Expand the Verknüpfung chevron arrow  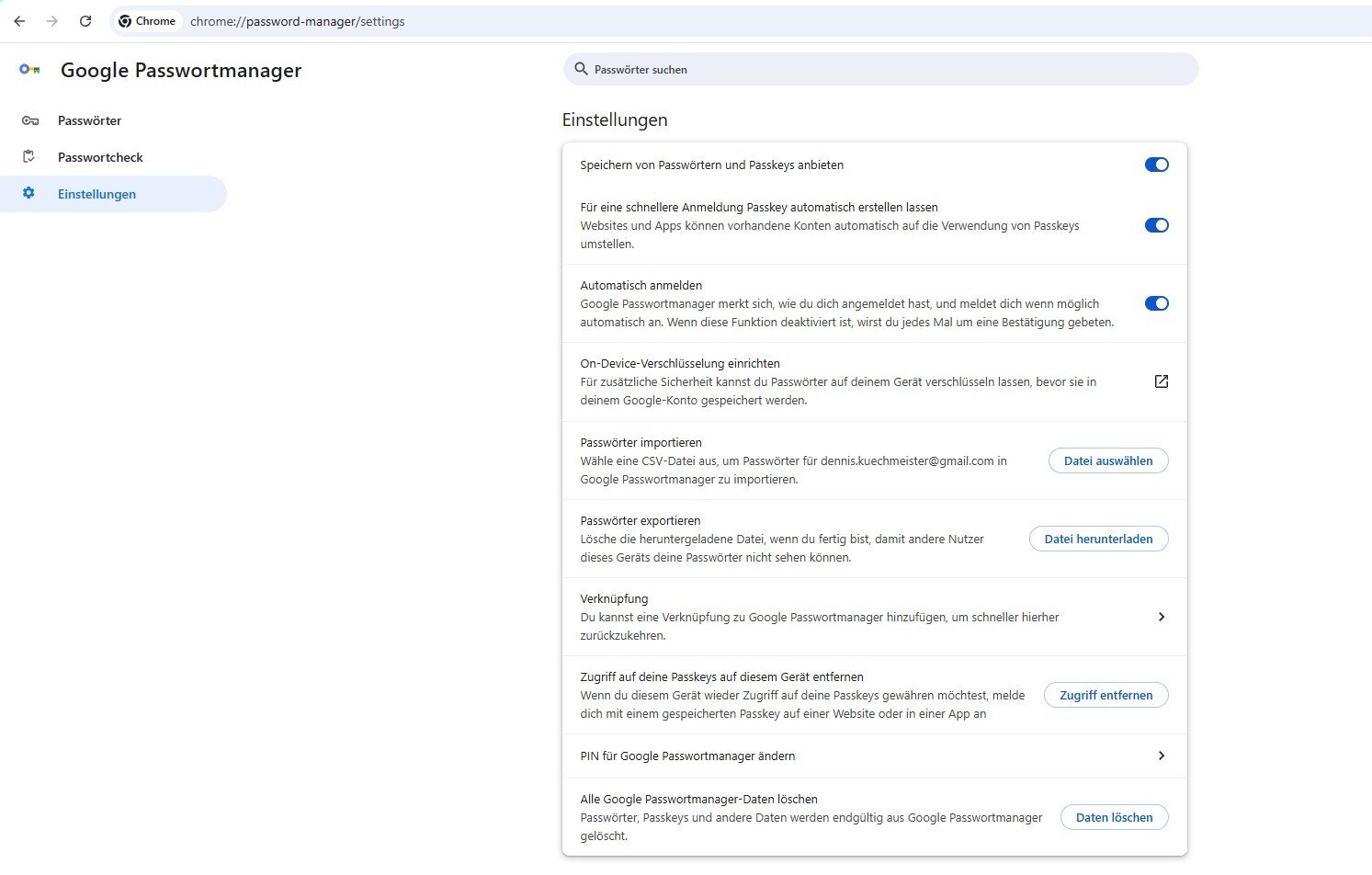(1161, 617)
